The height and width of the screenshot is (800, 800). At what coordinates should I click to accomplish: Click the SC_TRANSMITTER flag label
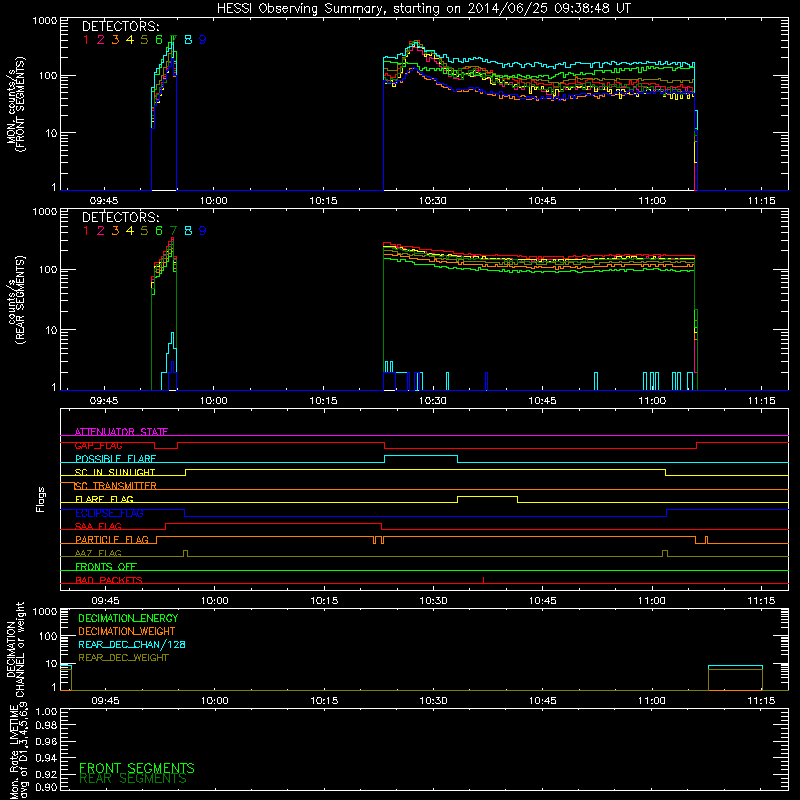(x=115, y=486)
